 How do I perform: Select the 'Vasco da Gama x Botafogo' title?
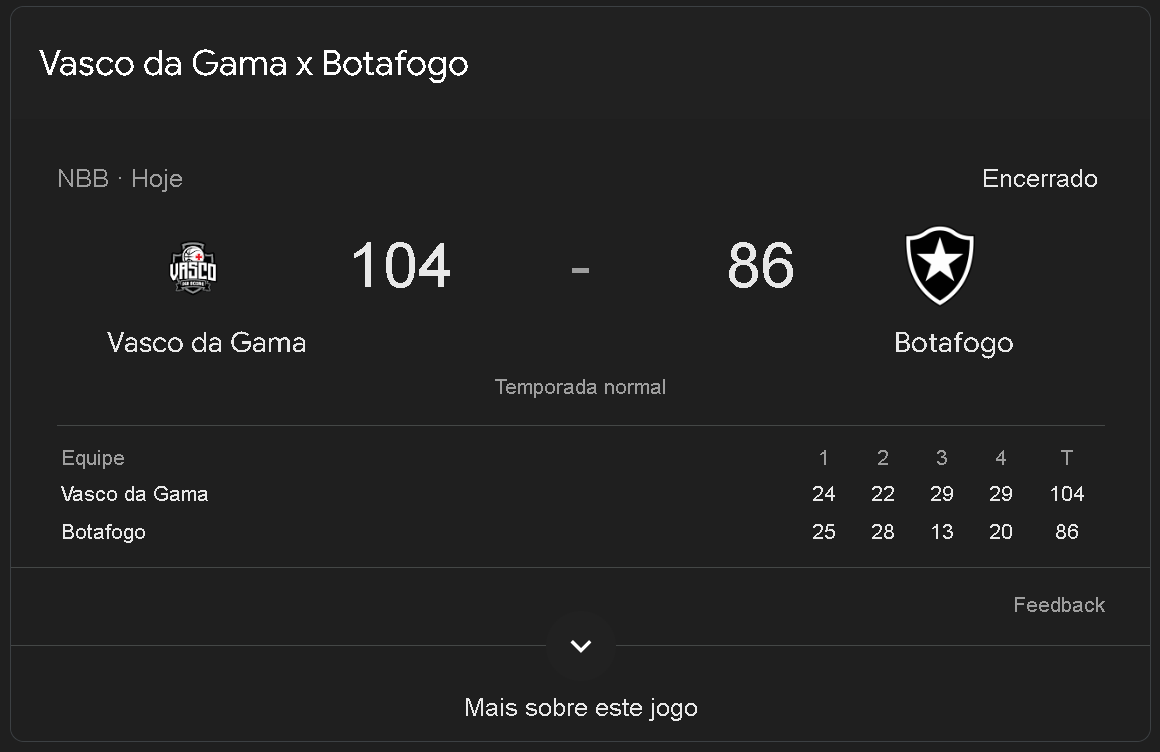coord(254,64)
